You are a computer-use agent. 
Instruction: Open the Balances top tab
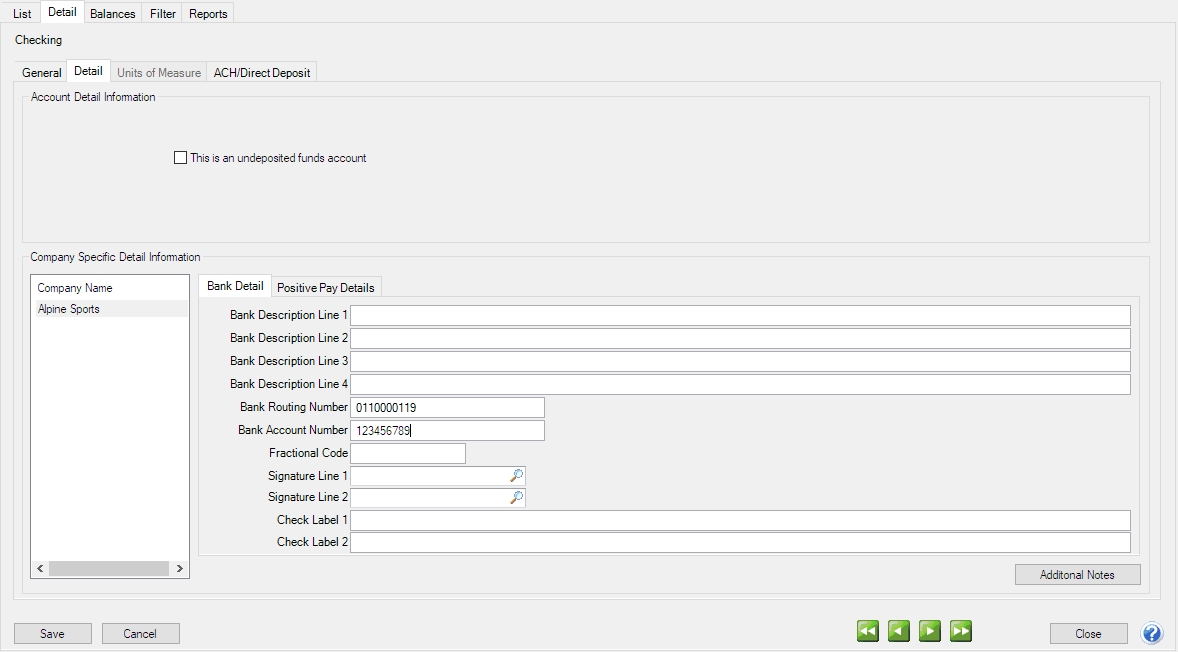112,14
